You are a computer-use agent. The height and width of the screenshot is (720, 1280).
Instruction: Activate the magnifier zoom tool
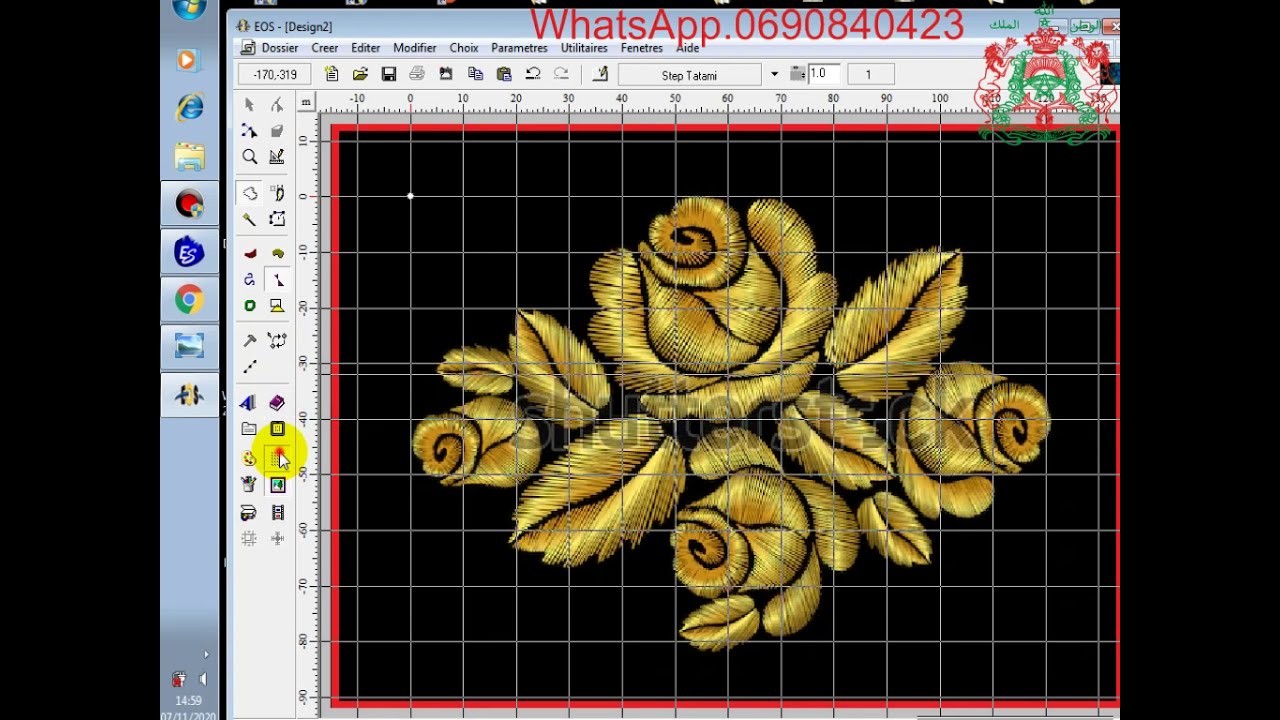[x=249, y=157]
